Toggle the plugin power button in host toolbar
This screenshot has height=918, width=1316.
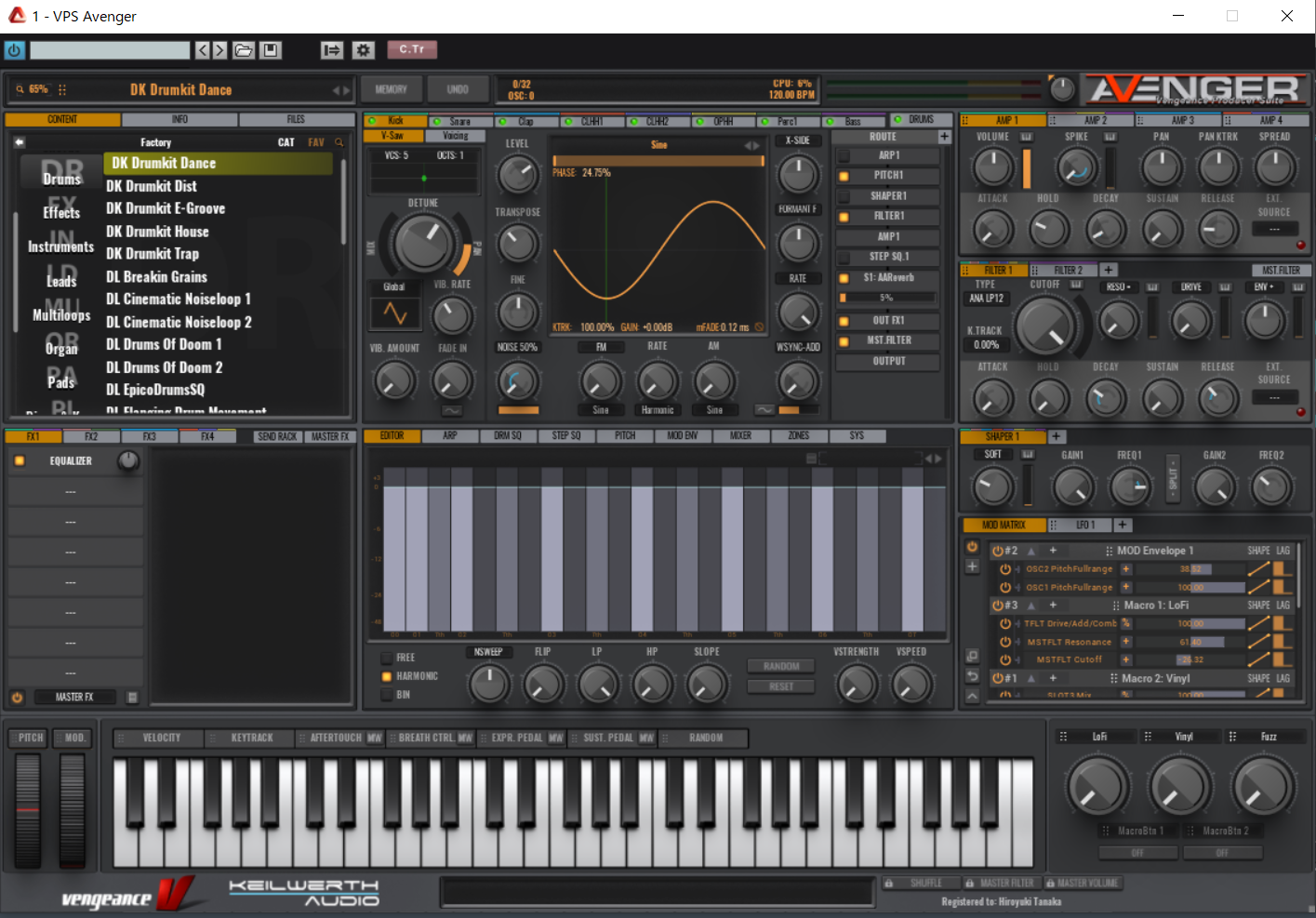click(x=15, y=50)
